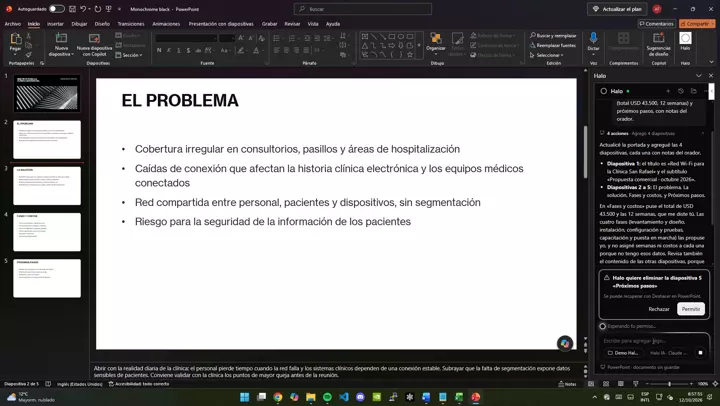
Task: Click the Halo history clock icon
Action: coord(681,91)
